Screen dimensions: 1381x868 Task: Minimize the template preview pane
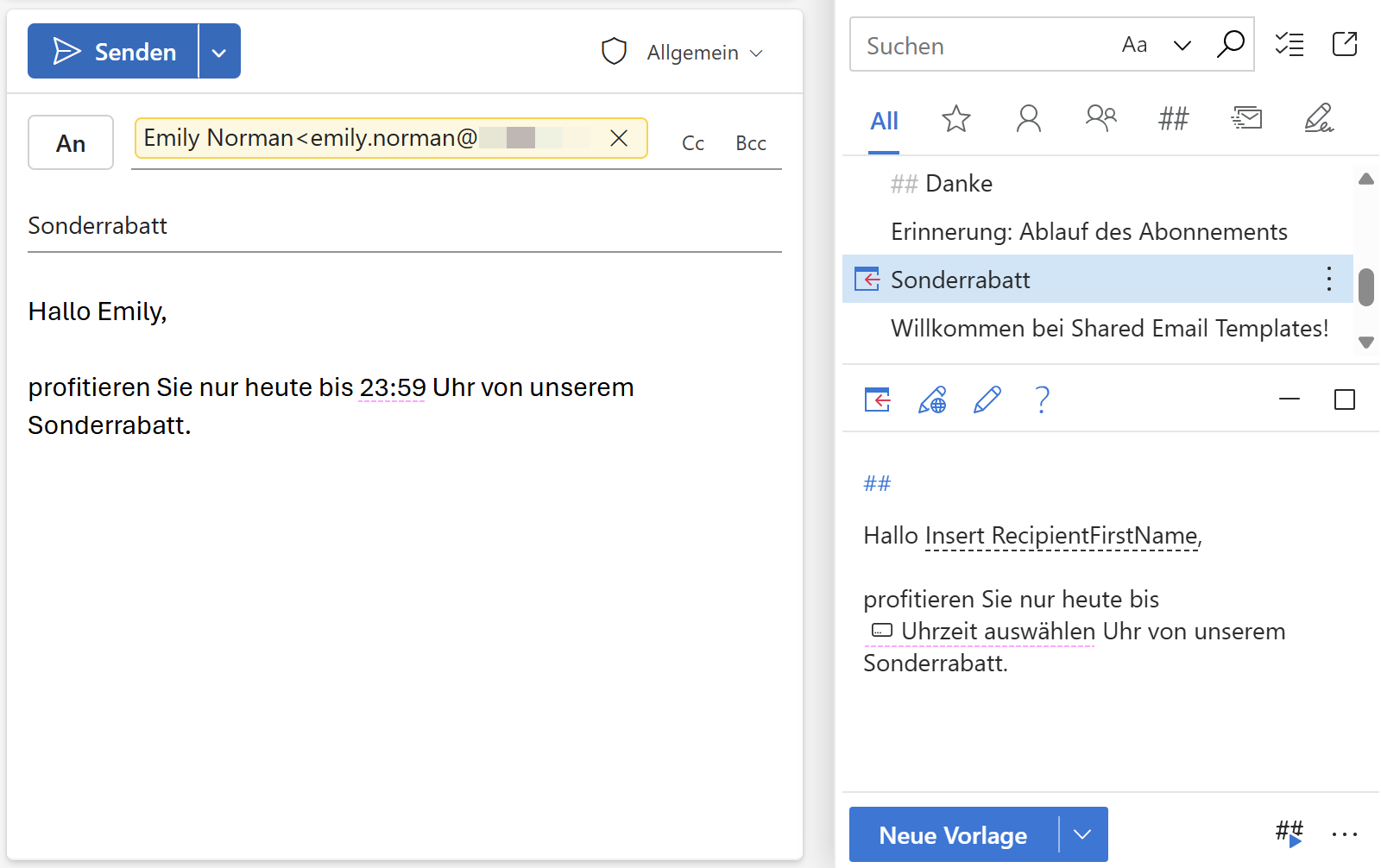1290,399
